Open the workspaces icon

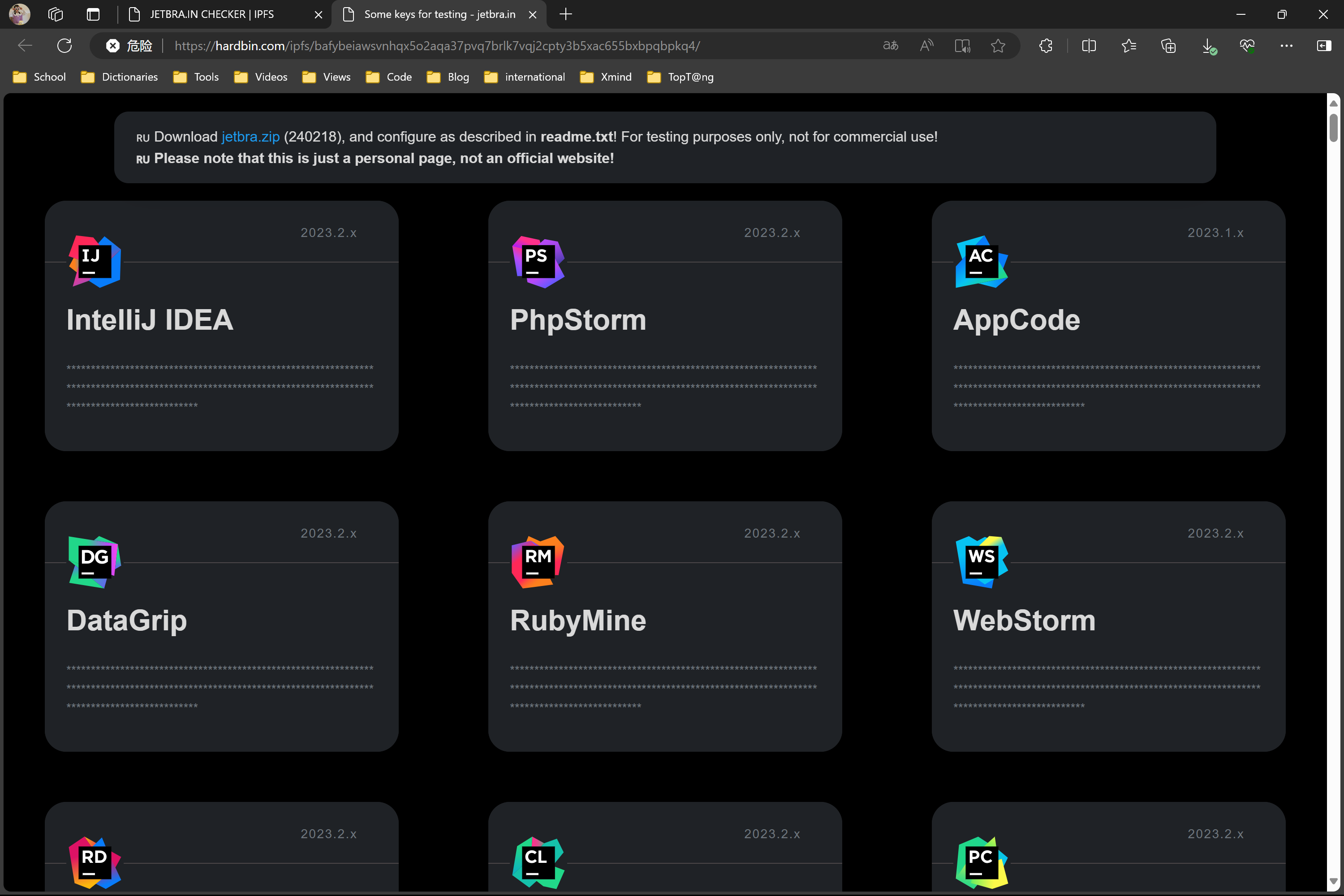click(56, 14)
